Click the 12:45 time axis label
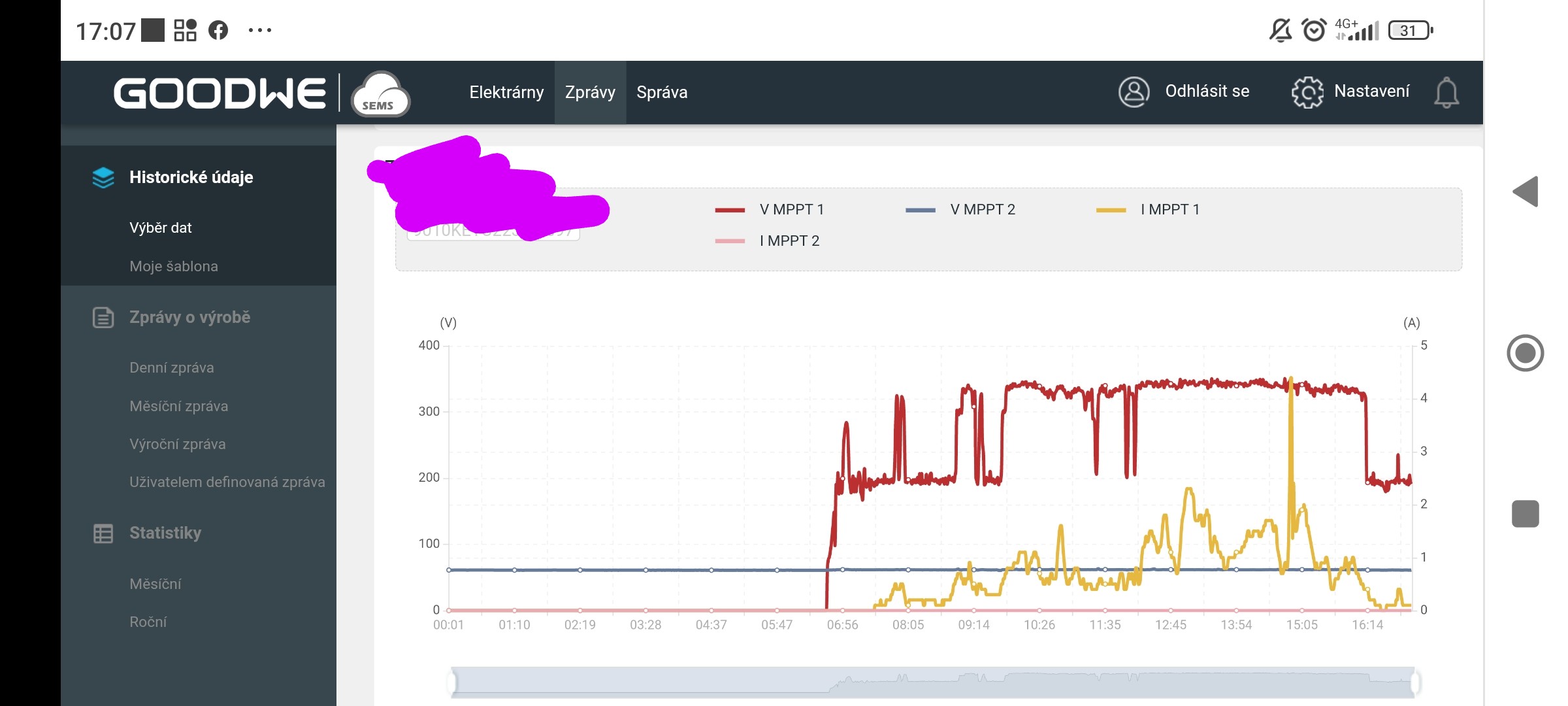The height and width of the screenshot is (706, 1568). (1170, 625)
